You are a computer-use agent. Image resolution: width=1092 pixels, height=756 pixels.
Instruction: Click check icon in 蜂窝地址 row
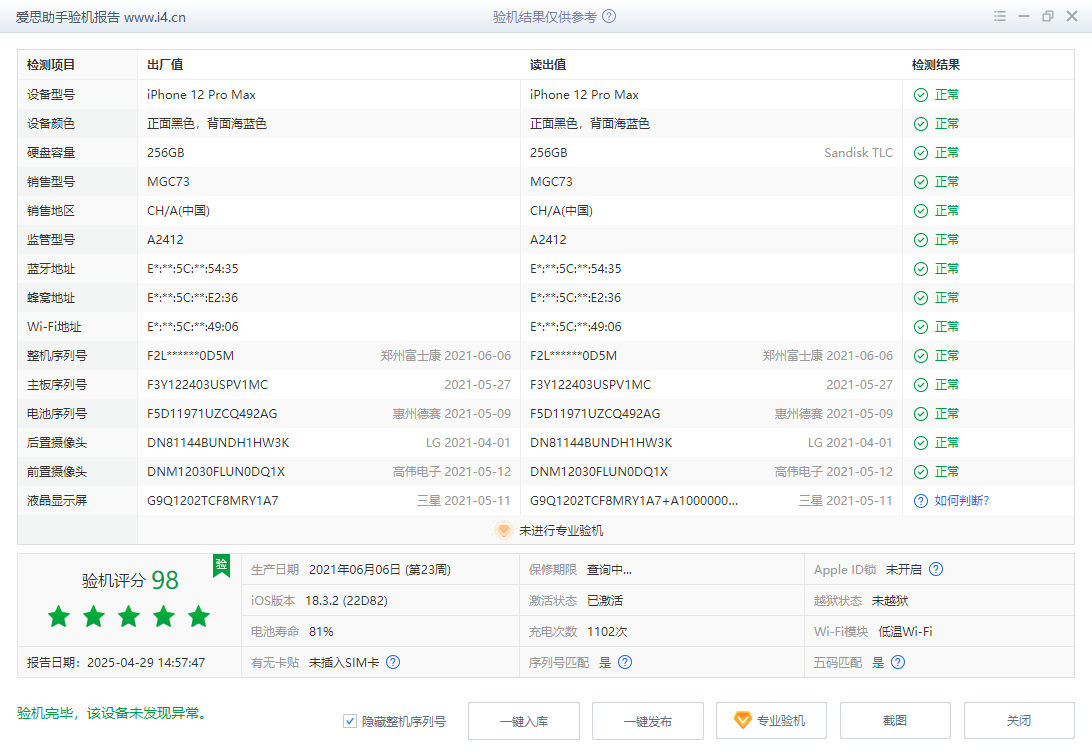click(x=921, y=298)
